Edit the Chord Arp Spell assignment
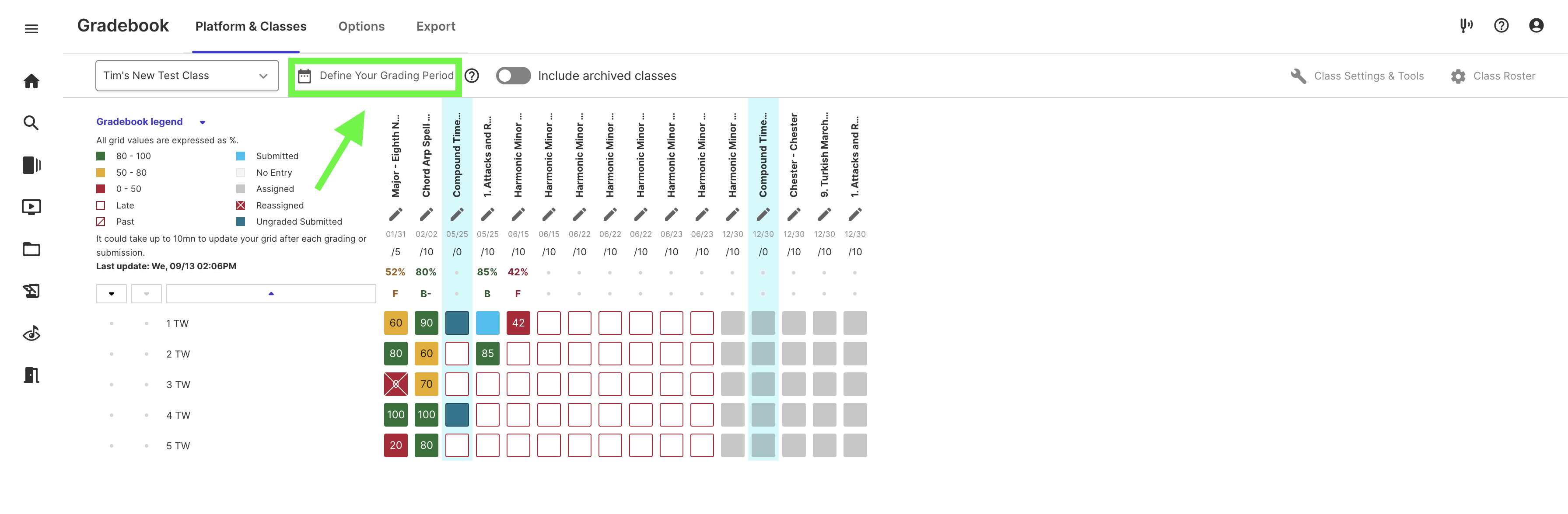The height and width of the screenshot is (514, 1568). pyautogui.click(x=426, y=214)
